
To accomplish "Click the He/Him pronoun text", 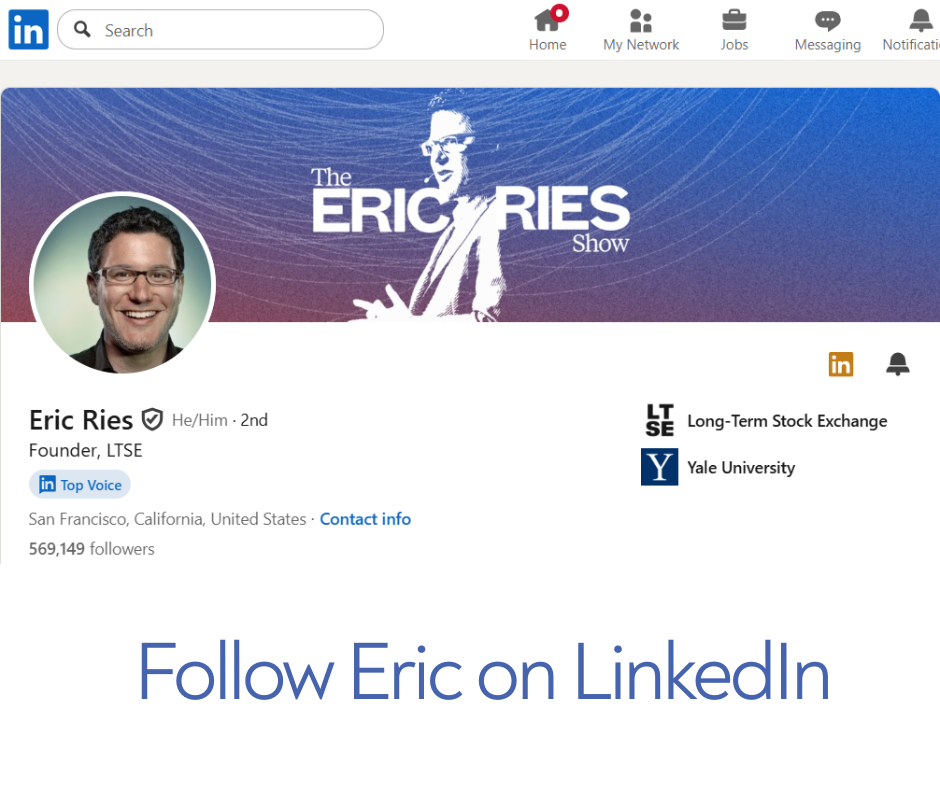I will [200, 420].
